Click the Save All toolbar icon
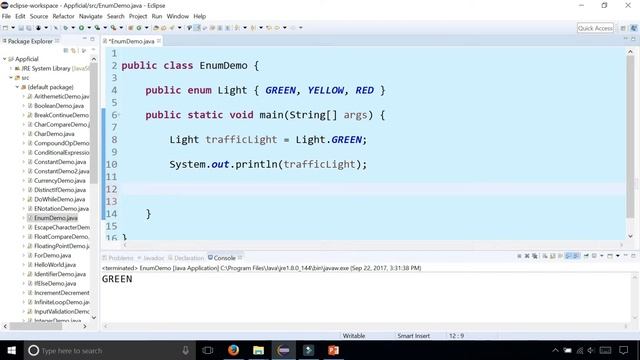This screenshot has height=360, width=640. pyautogui.click(x=29, y=28)
